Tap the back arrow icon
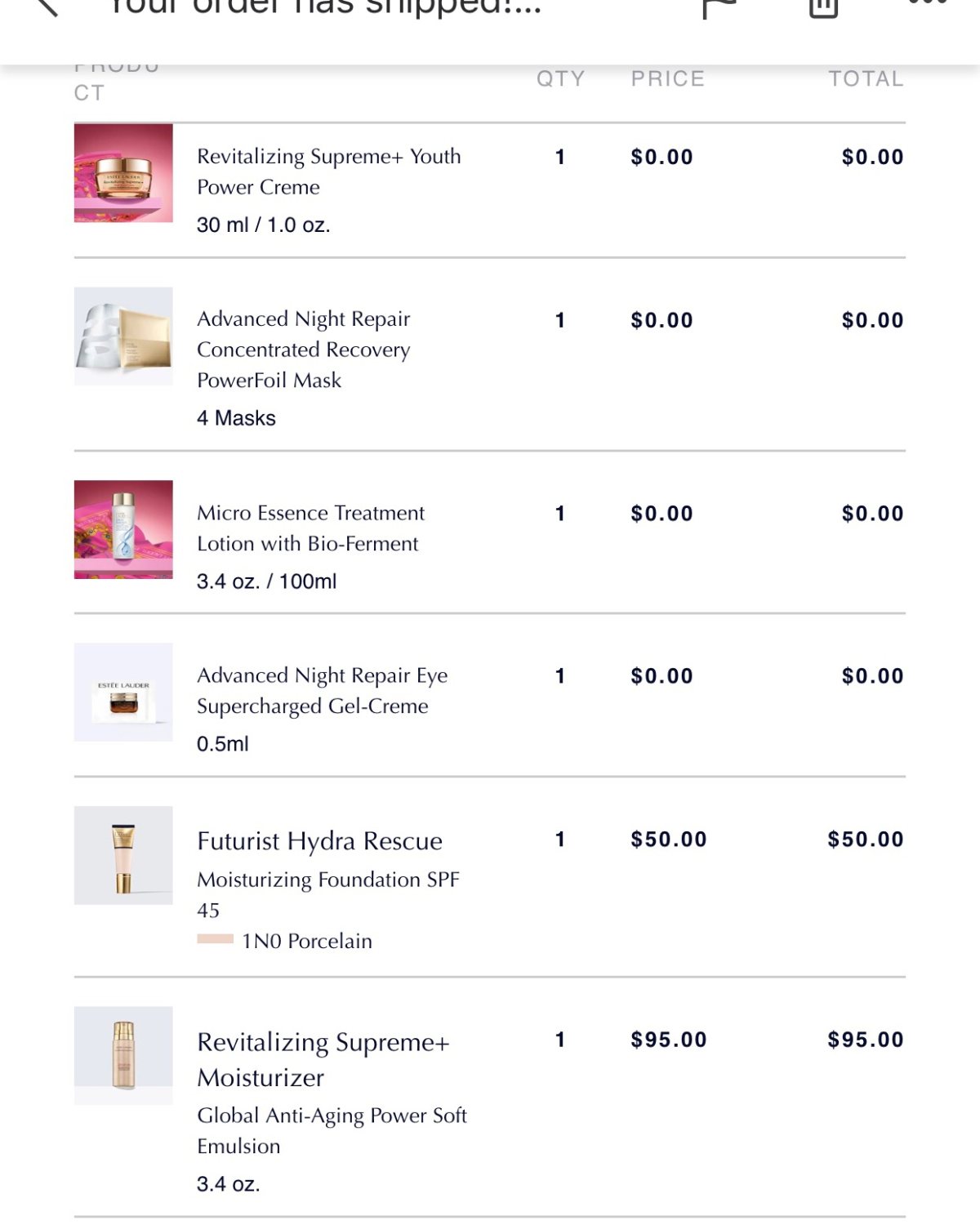 (46, 7)
